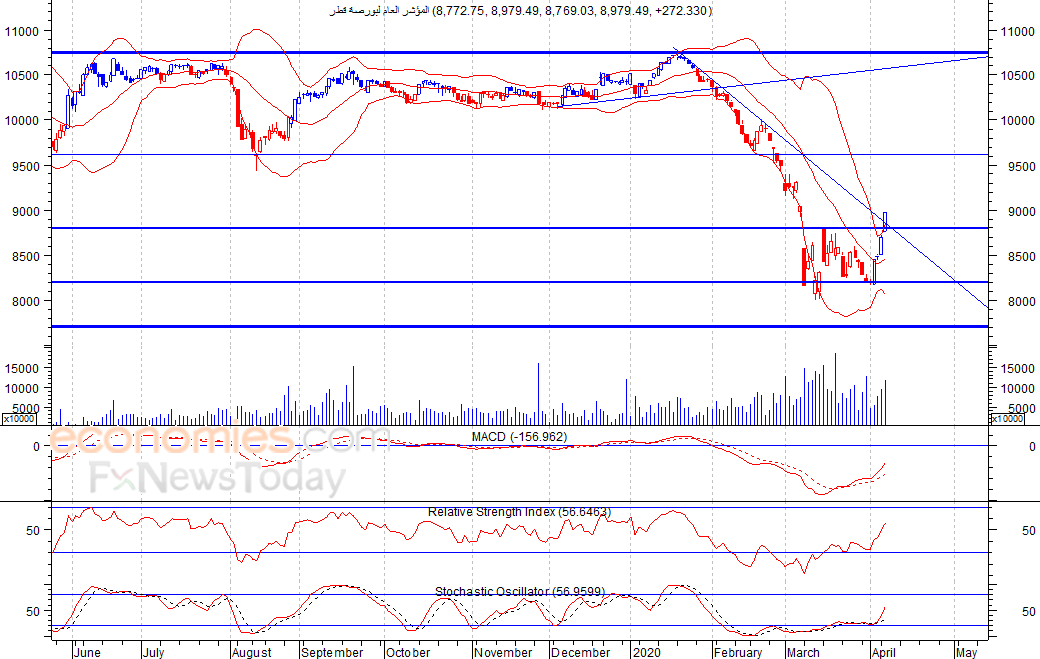The height and width of the screenshot is (659, 1040).
Task: Select the August label on the time axis
Action: [x=251, y=652]
